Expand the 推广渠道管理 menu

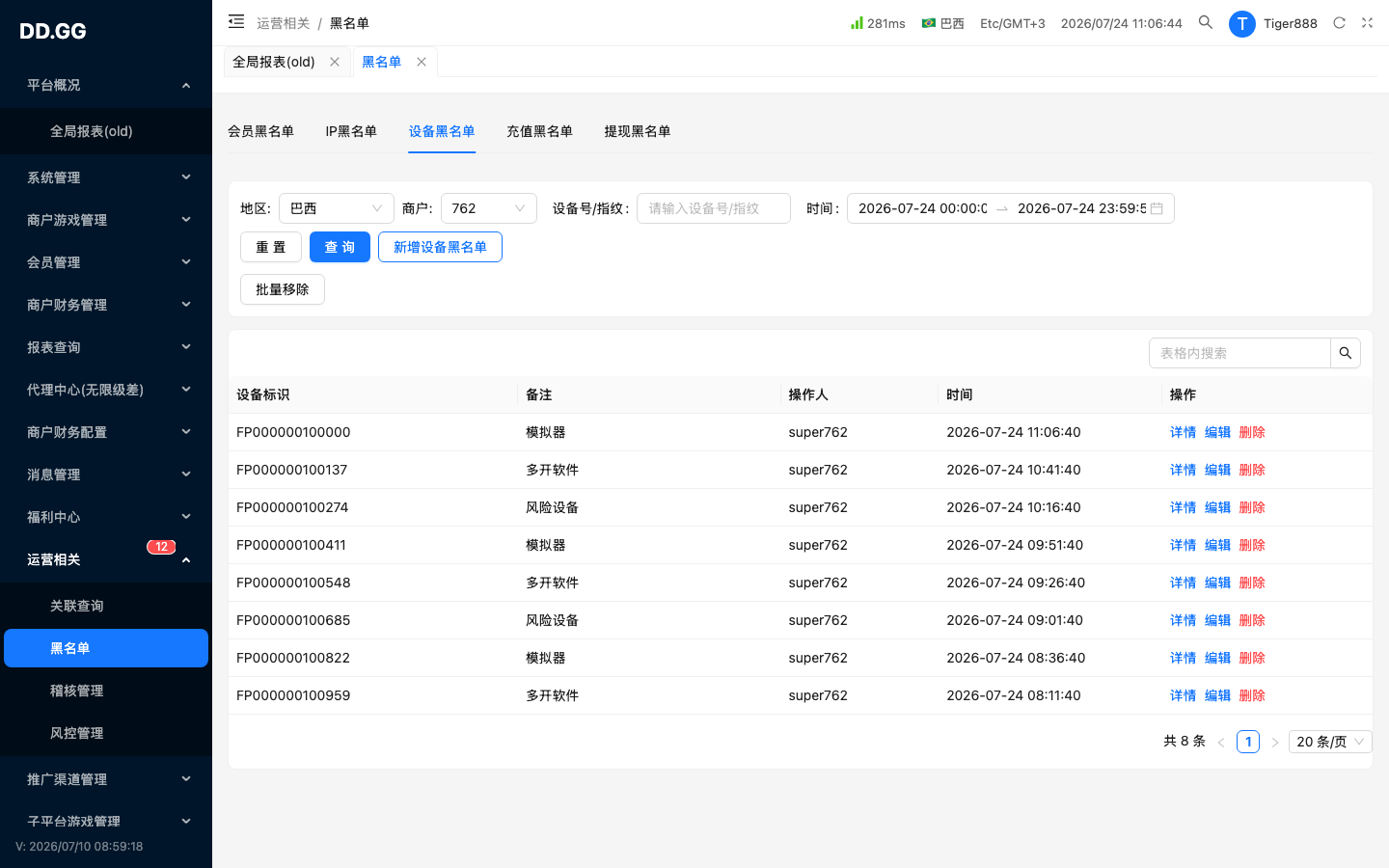pyautogui.click(x=106, y=779)
